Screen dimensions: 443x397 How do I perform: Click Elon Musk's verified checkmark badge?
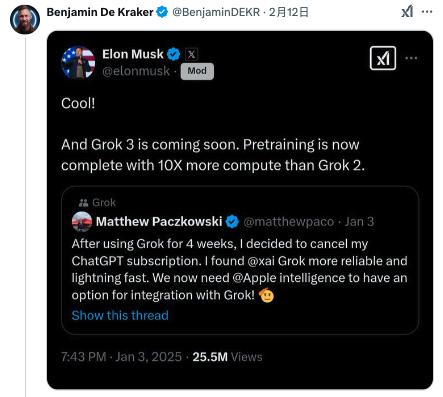(173, 54)
